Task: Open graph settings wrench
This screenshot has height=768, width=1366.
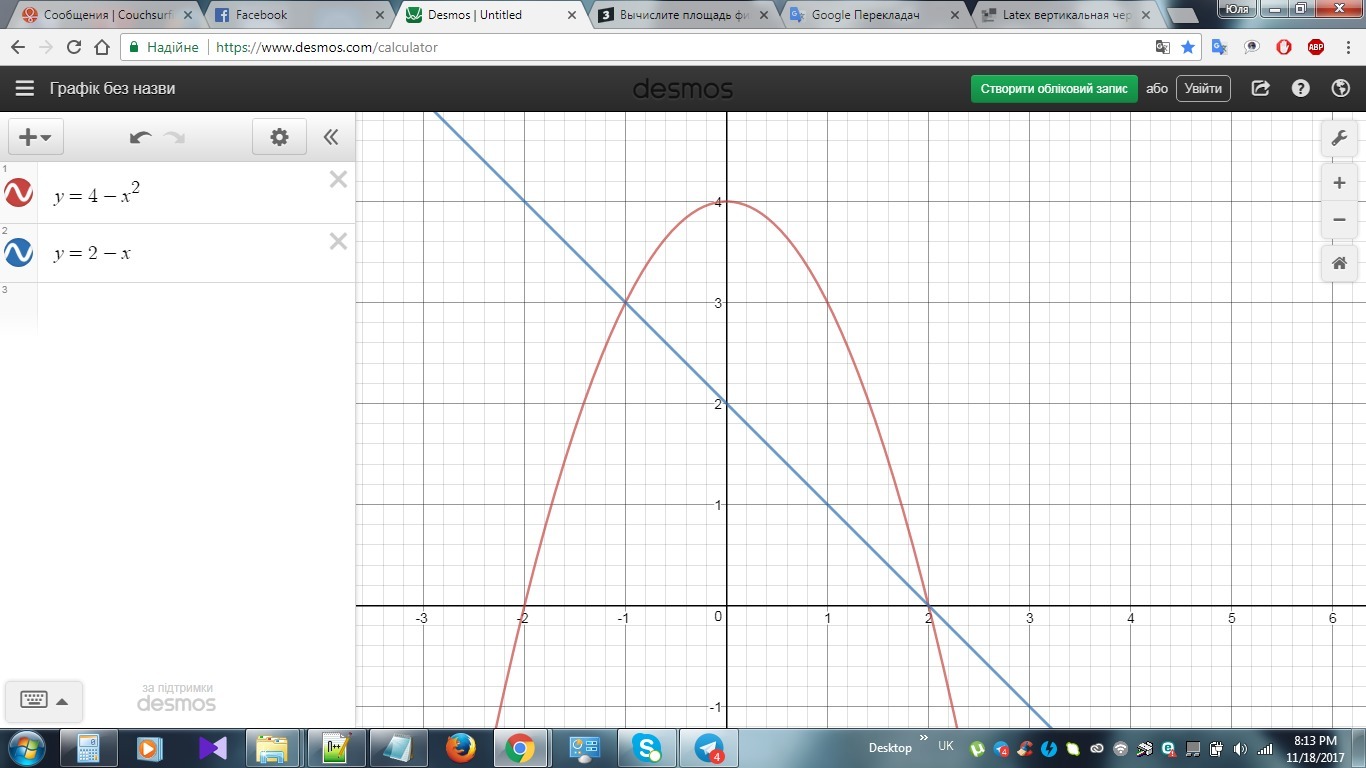Action: (1339, 138)
